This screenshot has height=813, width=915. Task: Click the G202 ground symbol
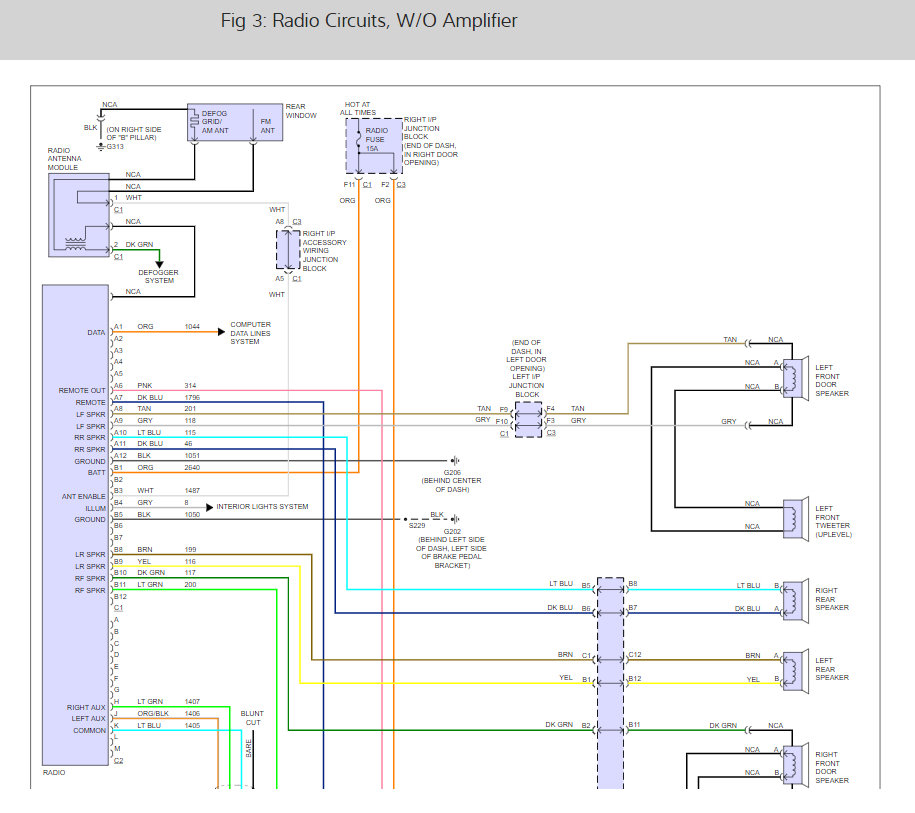click(x=455, y=519)
